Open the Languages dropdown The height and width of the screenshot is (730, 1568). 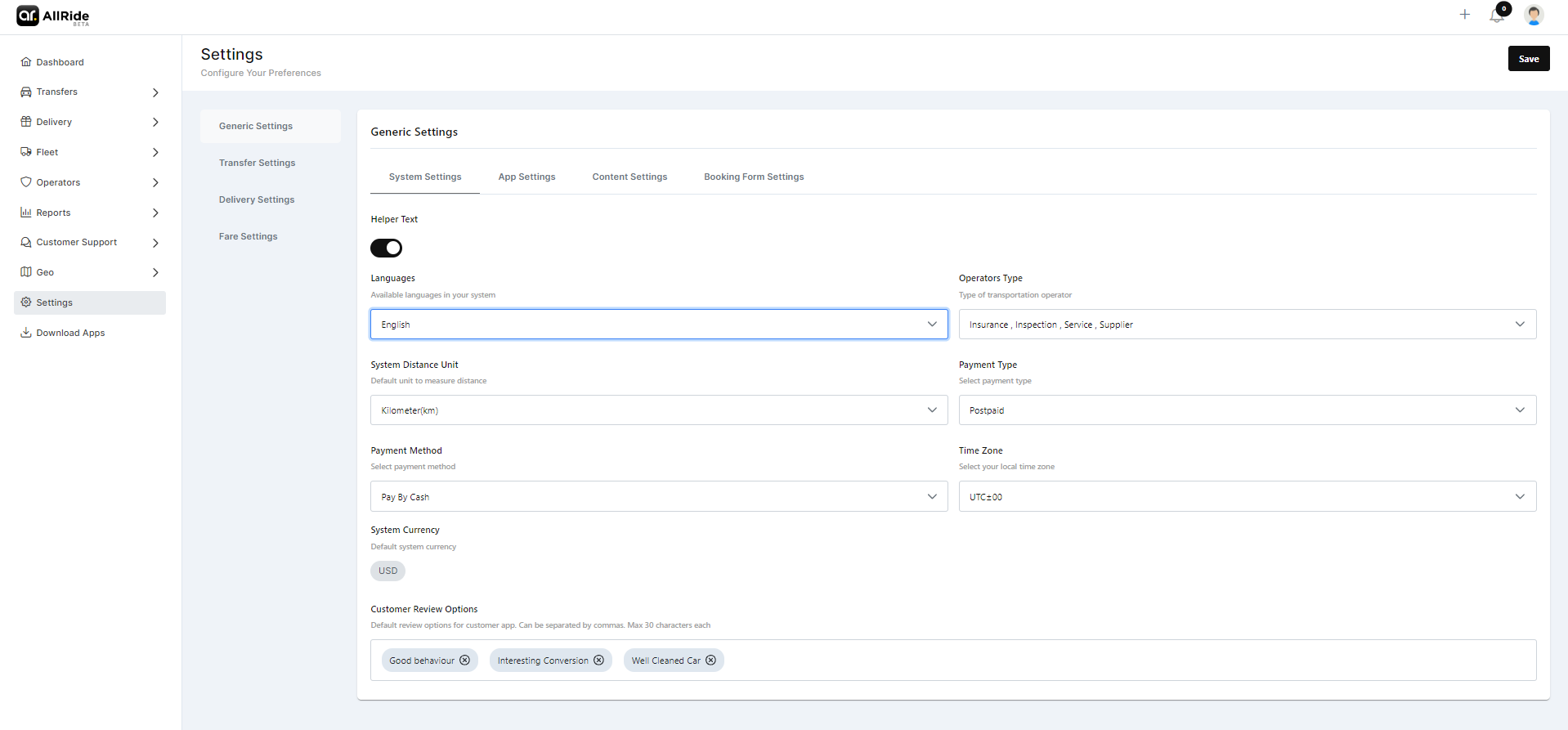click(658, 325)
